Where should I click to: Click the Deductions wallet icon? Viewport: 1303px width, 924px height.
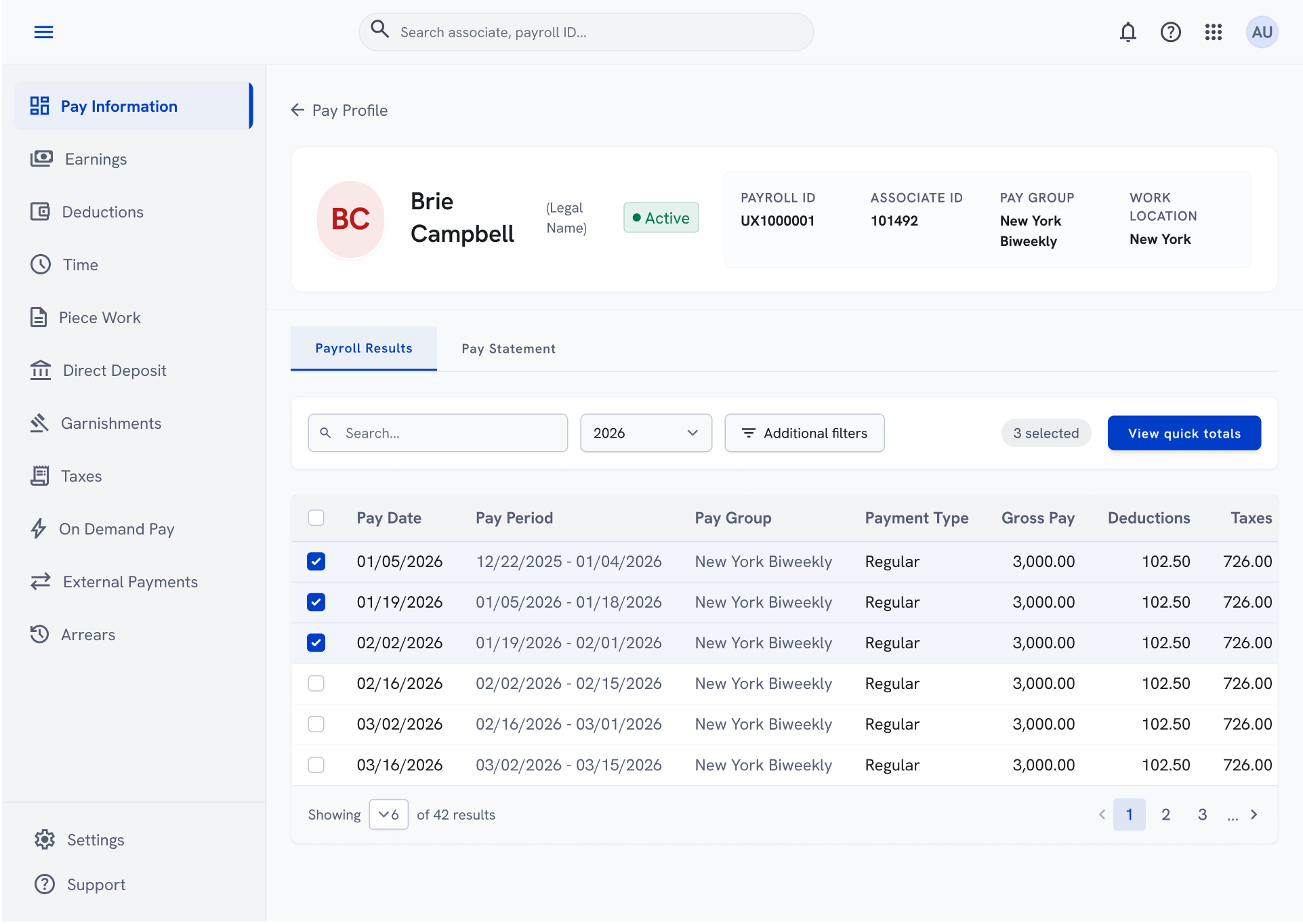pyautogui.click(x=40, y=211)
